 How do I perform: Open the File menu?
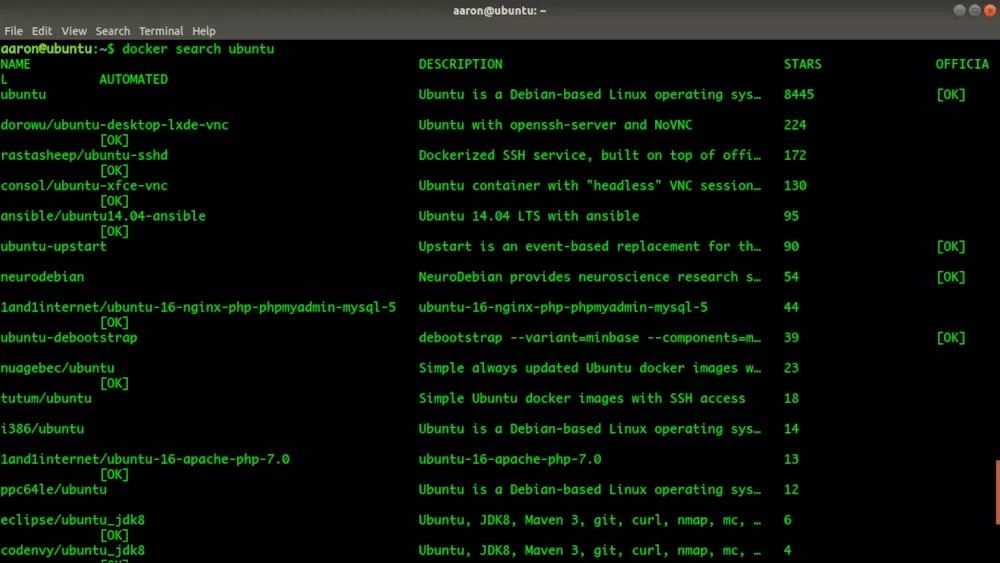[13, 31]
